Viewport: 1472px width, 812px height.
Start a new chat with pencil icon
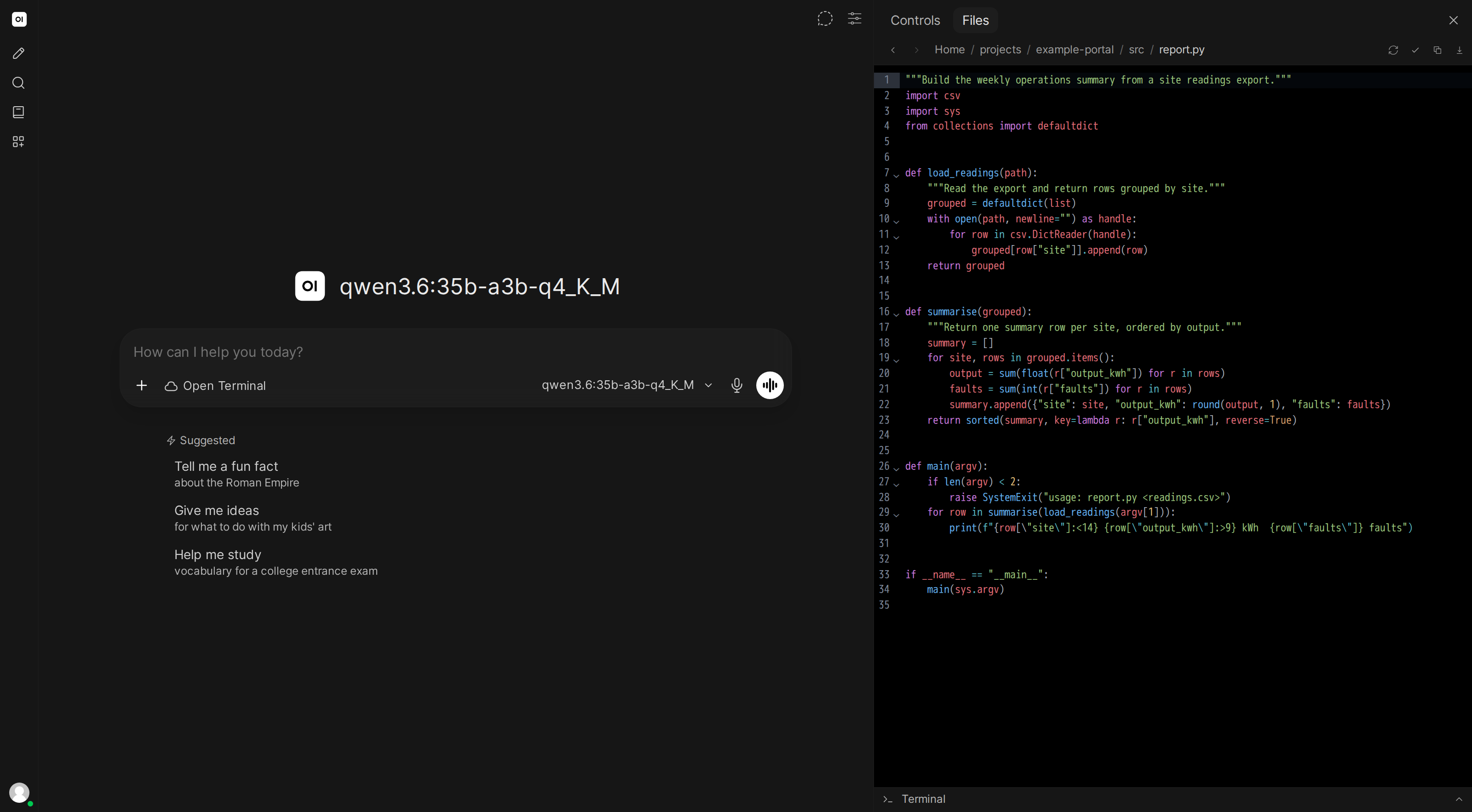pos(18,53)
